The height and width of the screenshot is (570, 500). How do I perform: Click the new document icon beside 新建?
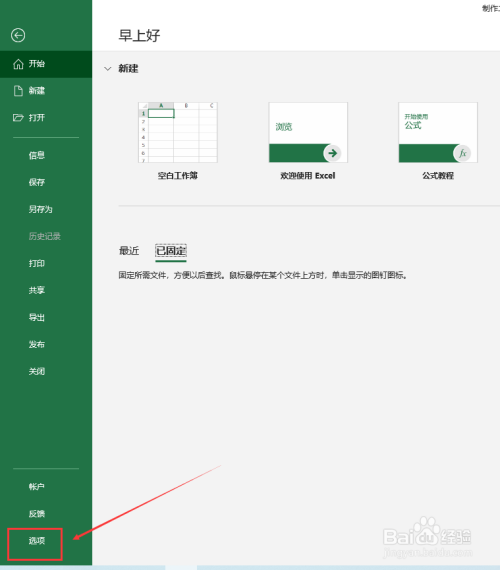pyautogui.click(x=18, y=91)
